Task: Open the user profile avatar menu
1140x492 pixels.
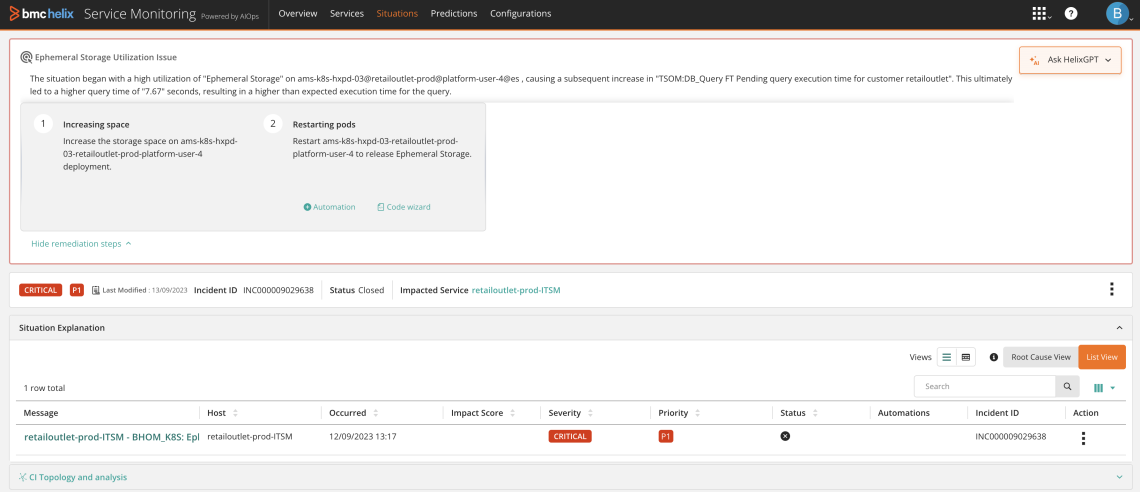Action: [x=1117, y=14]
